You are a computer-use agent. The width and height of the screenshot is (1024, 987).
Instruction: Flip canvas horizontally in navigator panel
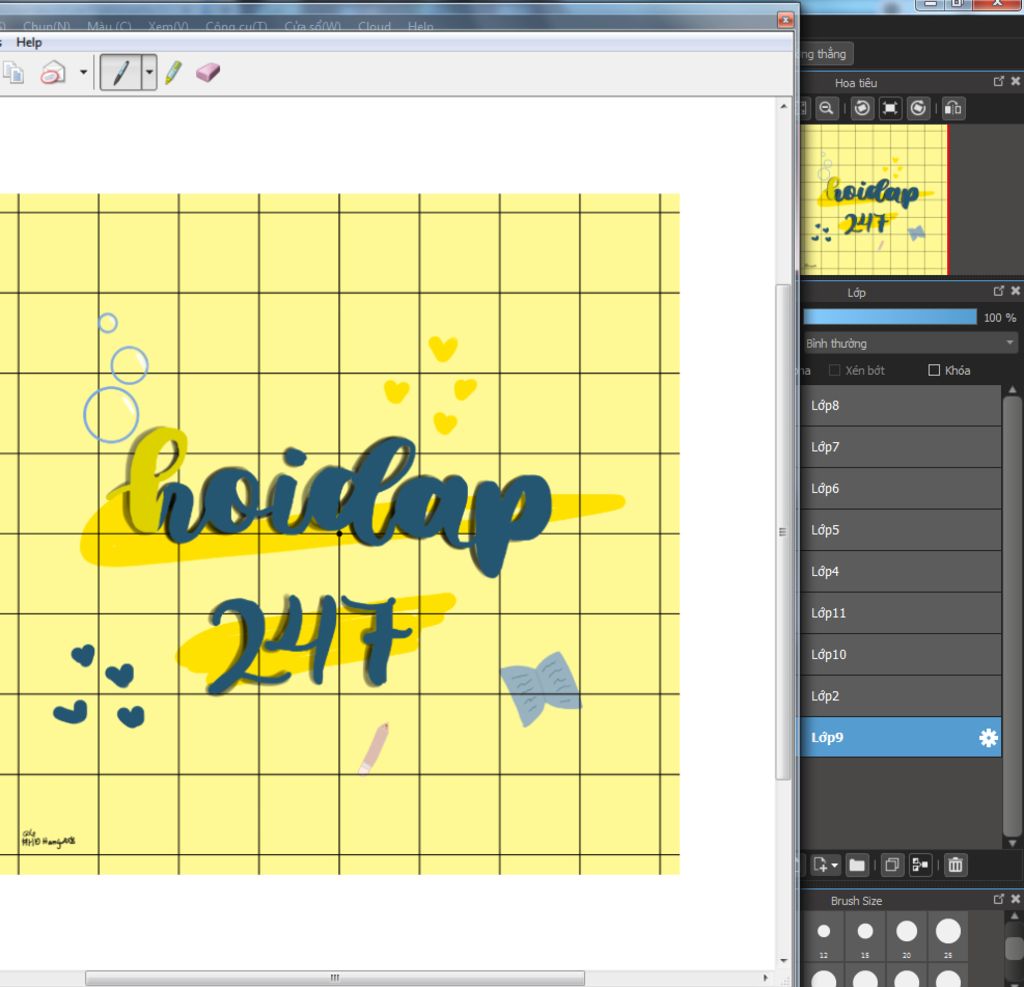pos(953,108)
